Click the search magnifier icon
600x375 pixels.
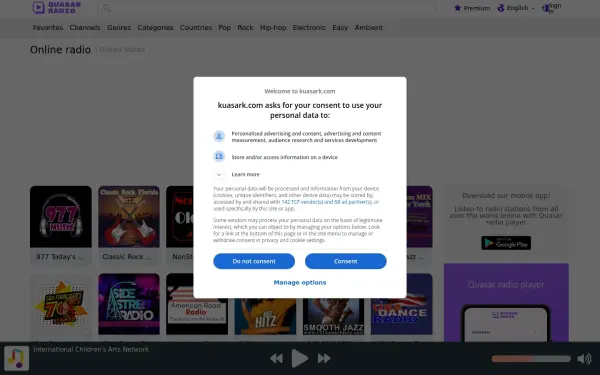coord(106,8)
